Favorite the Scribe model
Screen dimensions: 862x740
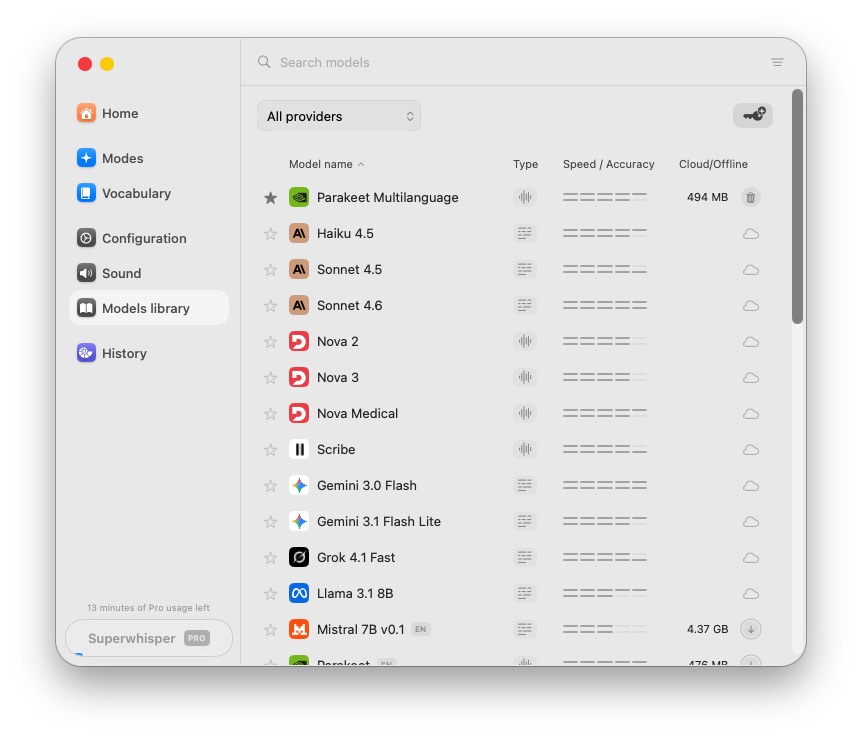pos(270,450)
